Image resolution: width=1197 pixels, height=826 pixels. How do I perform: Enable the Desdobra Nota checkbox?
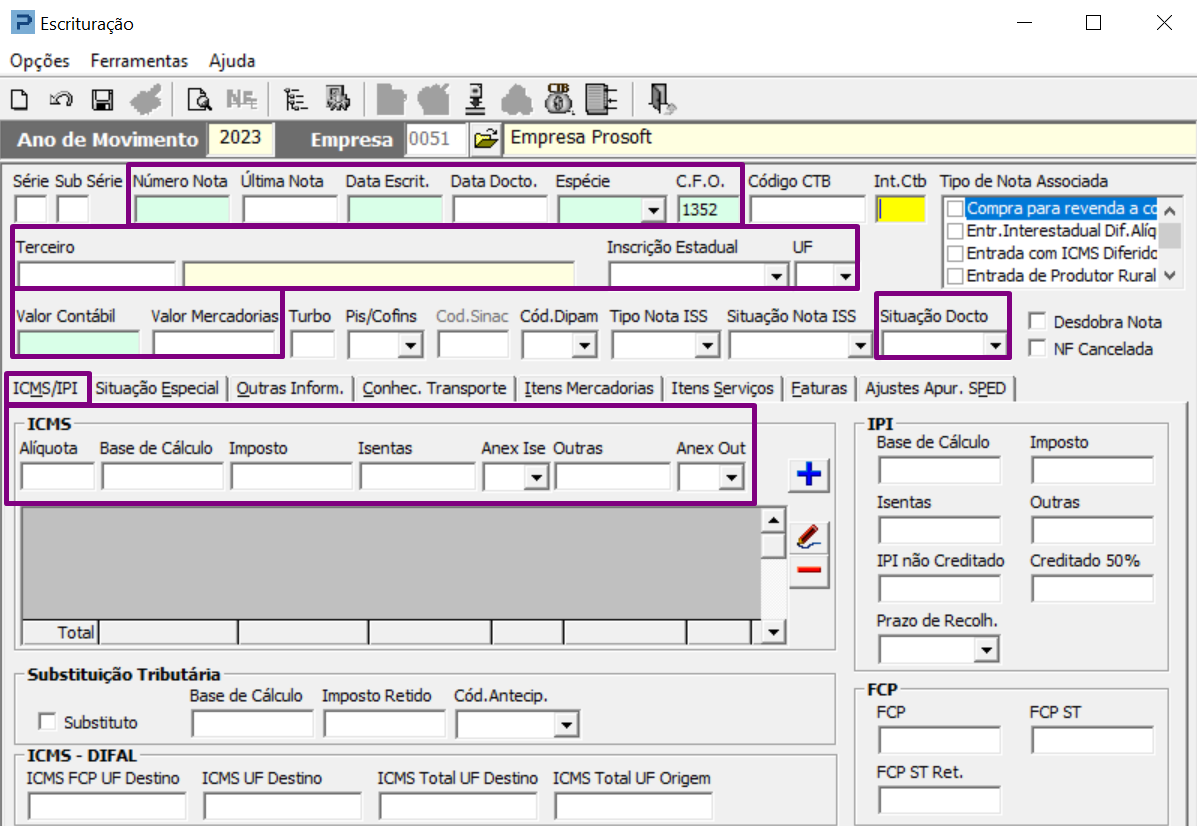pos(1037,322)
